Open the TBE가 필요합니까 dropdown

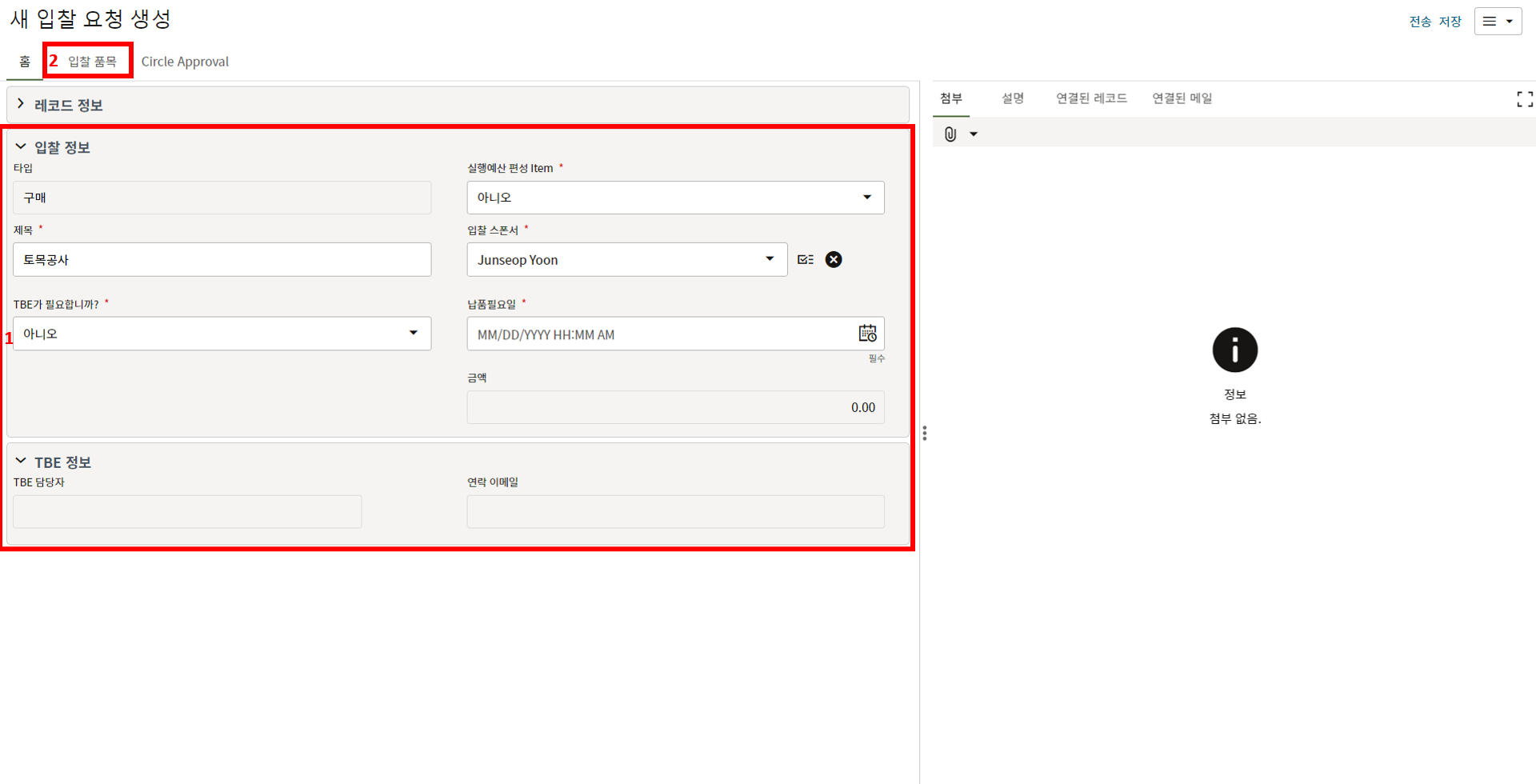(x=222, y=334)
